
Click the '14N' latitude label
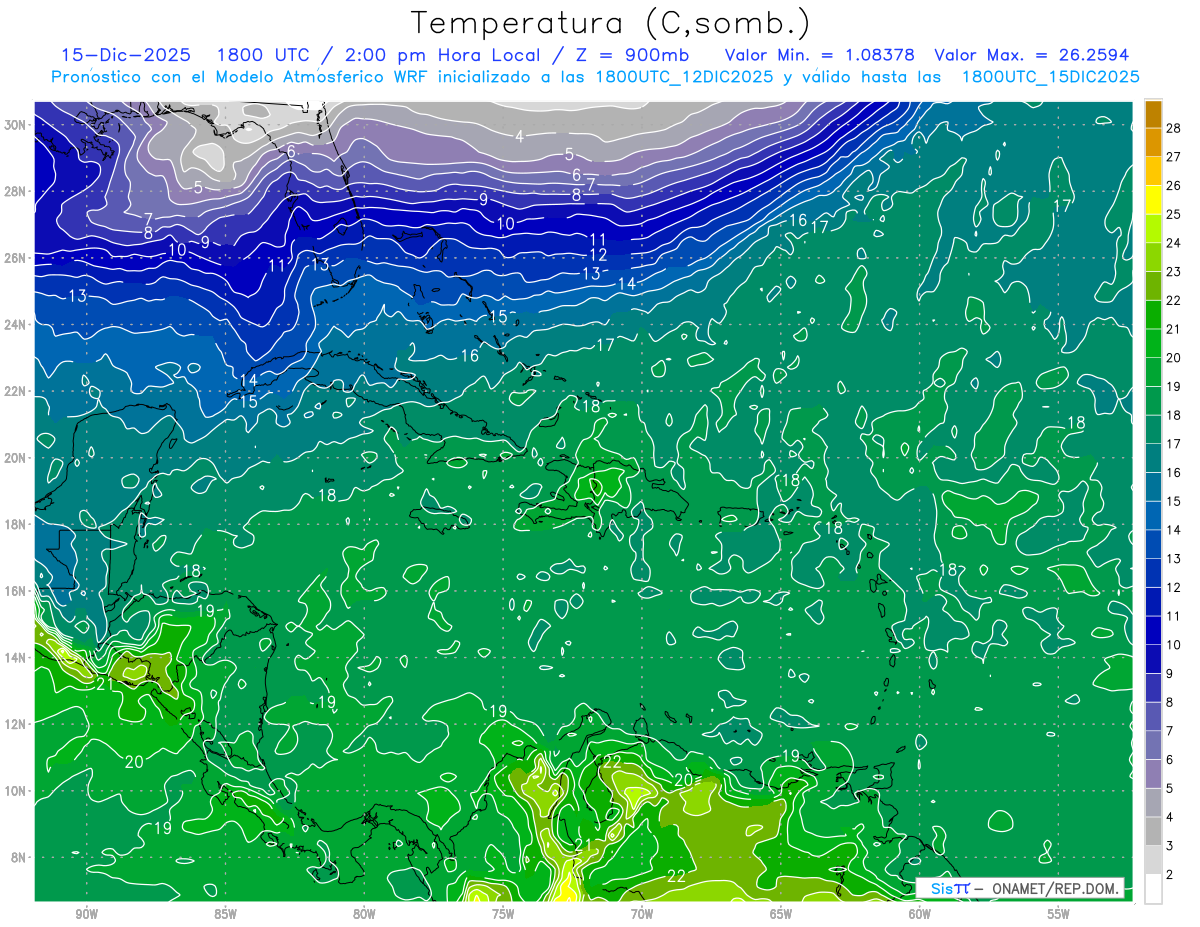(x=16, y=657)
